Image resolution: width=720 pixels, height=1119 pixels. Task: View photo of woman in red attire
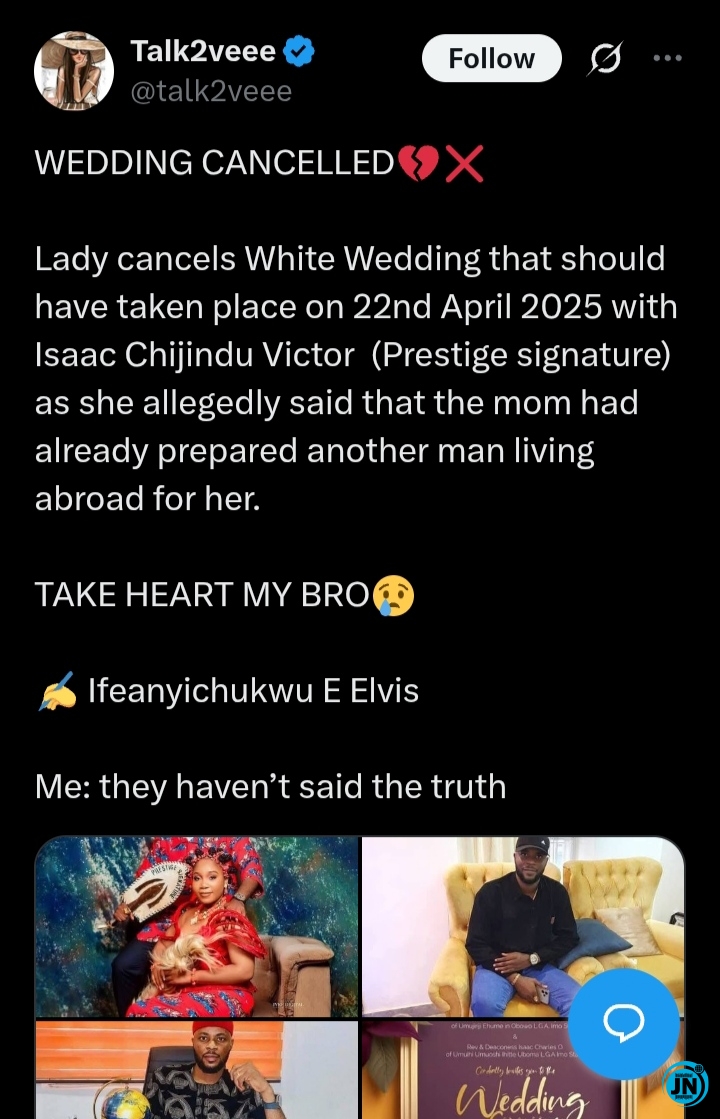(197, 926)
